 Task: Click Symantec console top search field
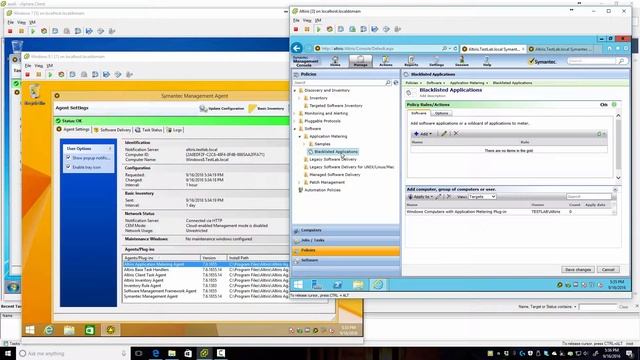click(x=591, y=61)
